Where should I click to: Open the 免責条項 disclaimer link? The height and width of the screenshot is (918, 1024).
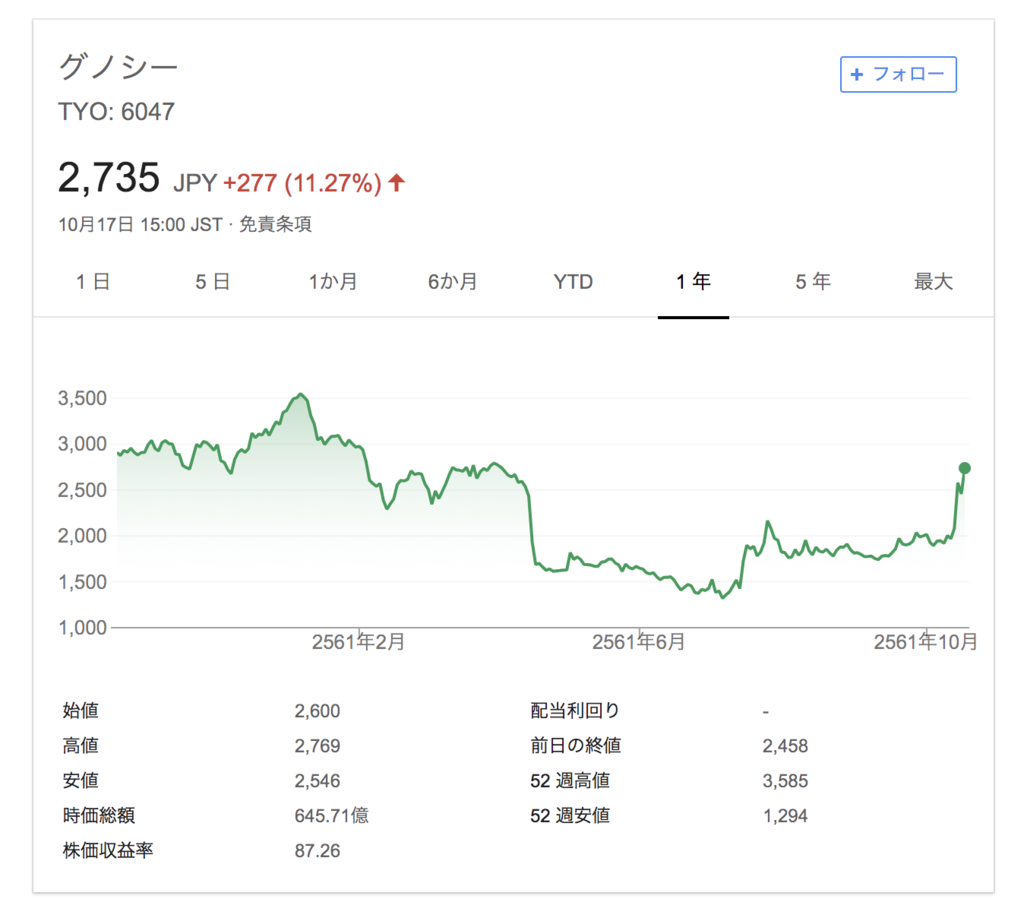click(276, 225)
